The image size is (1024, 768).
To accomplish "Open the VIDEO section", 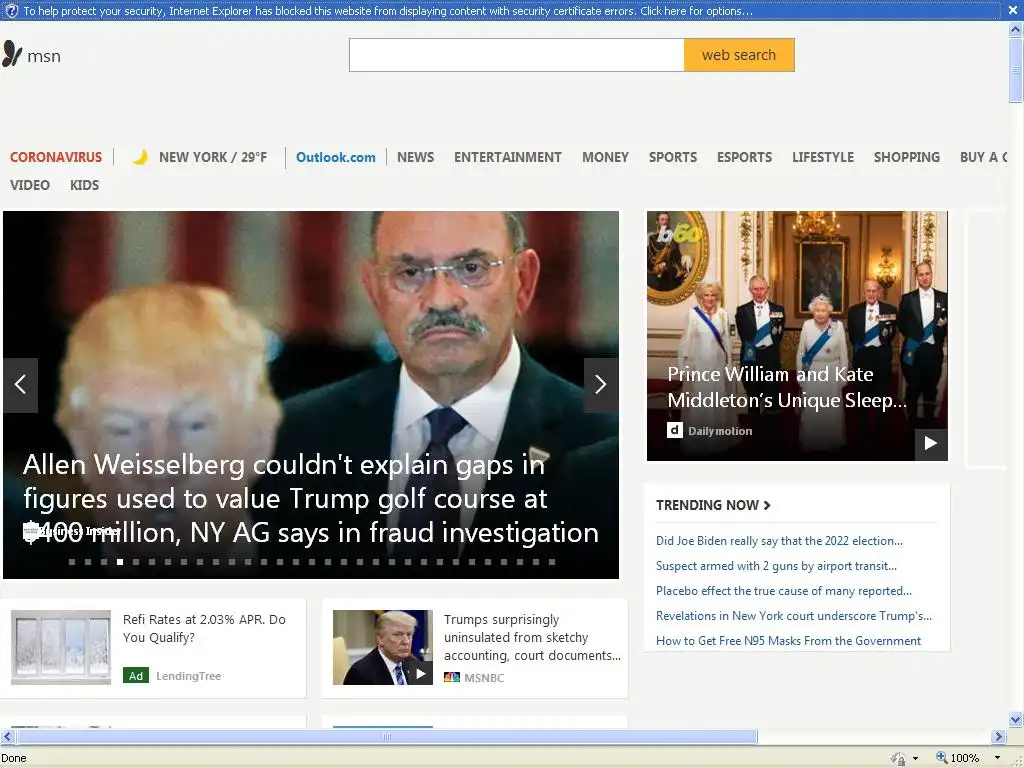I will click(x=30, y=185).
